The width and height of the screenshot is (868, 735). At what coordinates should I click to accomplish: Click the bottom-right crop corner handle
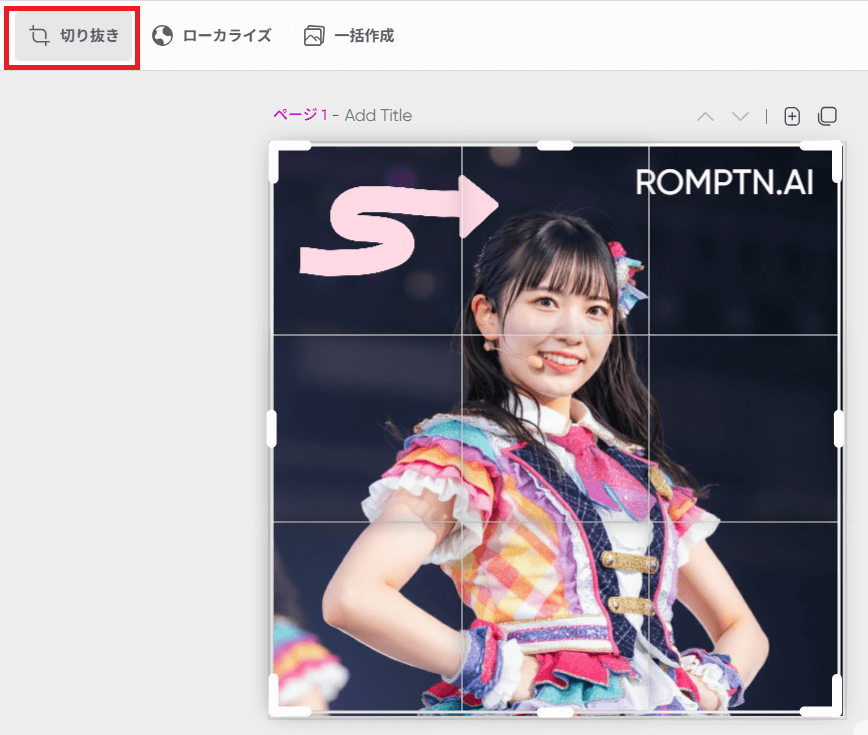click(834, 707)
